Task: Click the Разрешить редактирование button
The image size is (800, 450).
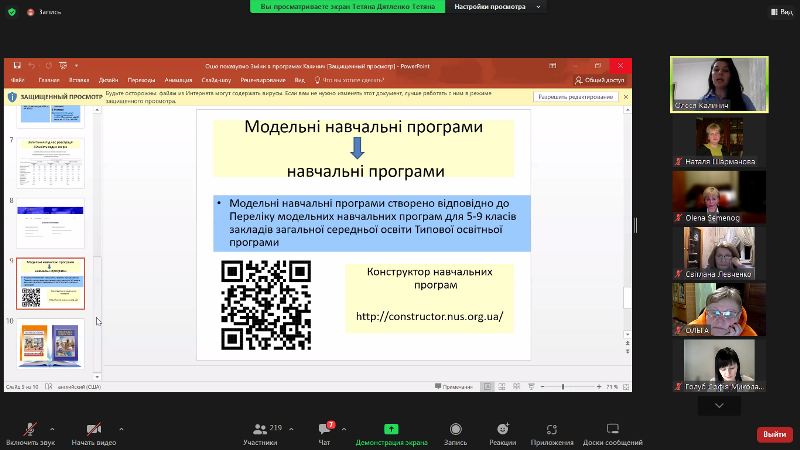Action: point(575,98)
